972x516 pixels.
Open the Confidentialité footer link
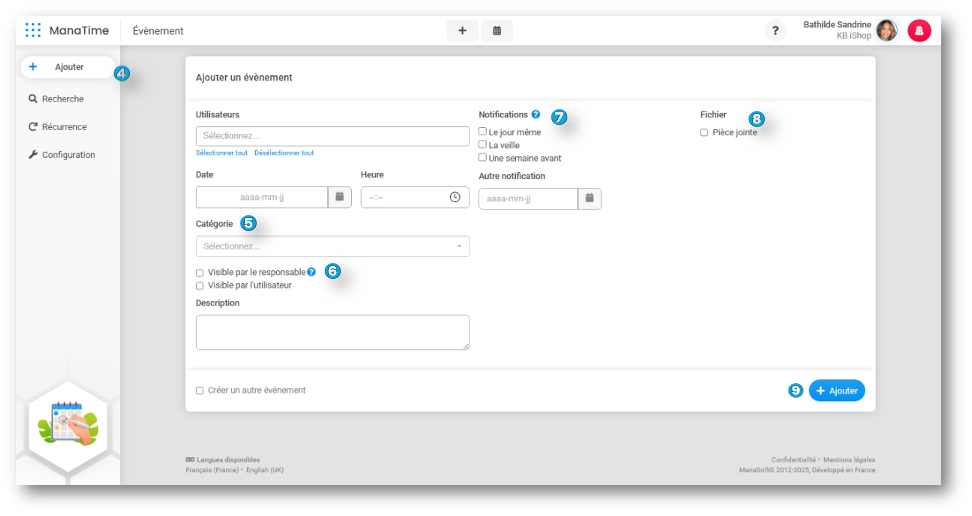click(x=793, y=460)
